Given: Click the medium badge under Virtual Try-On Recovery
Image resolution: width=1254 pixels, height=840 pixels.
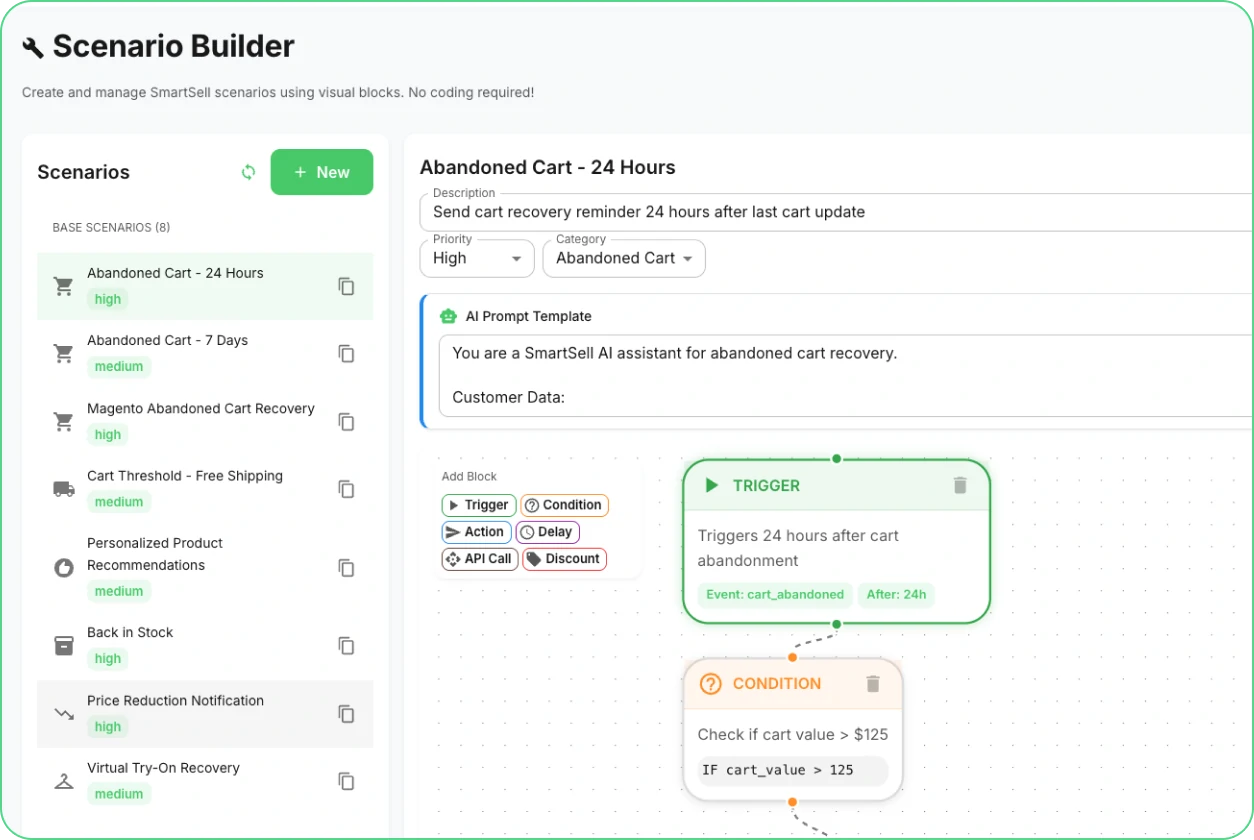Looking at the screenshot, I should pos(119,794).
